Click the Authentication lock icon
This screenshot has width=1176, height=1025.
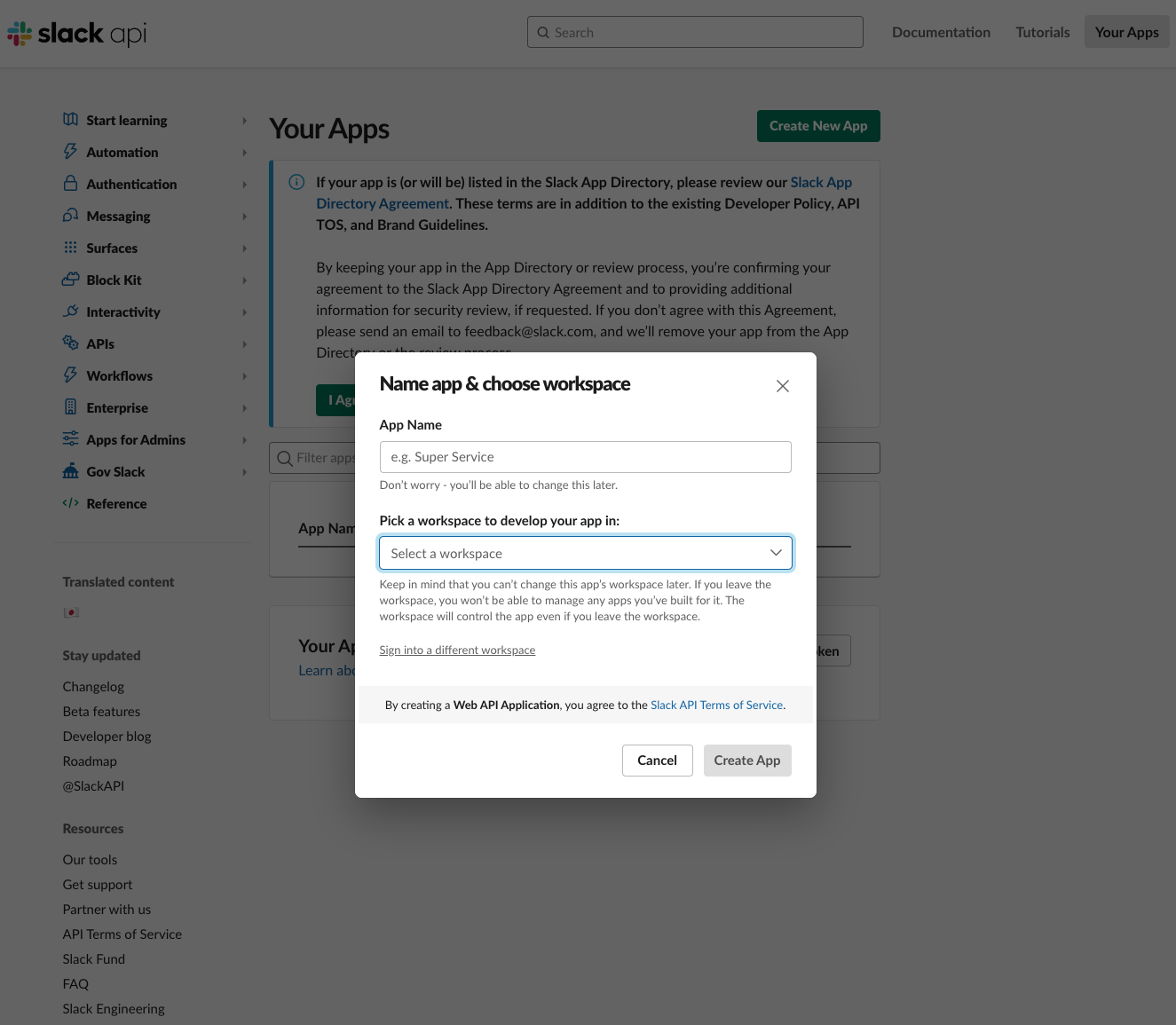coord(71,184)
